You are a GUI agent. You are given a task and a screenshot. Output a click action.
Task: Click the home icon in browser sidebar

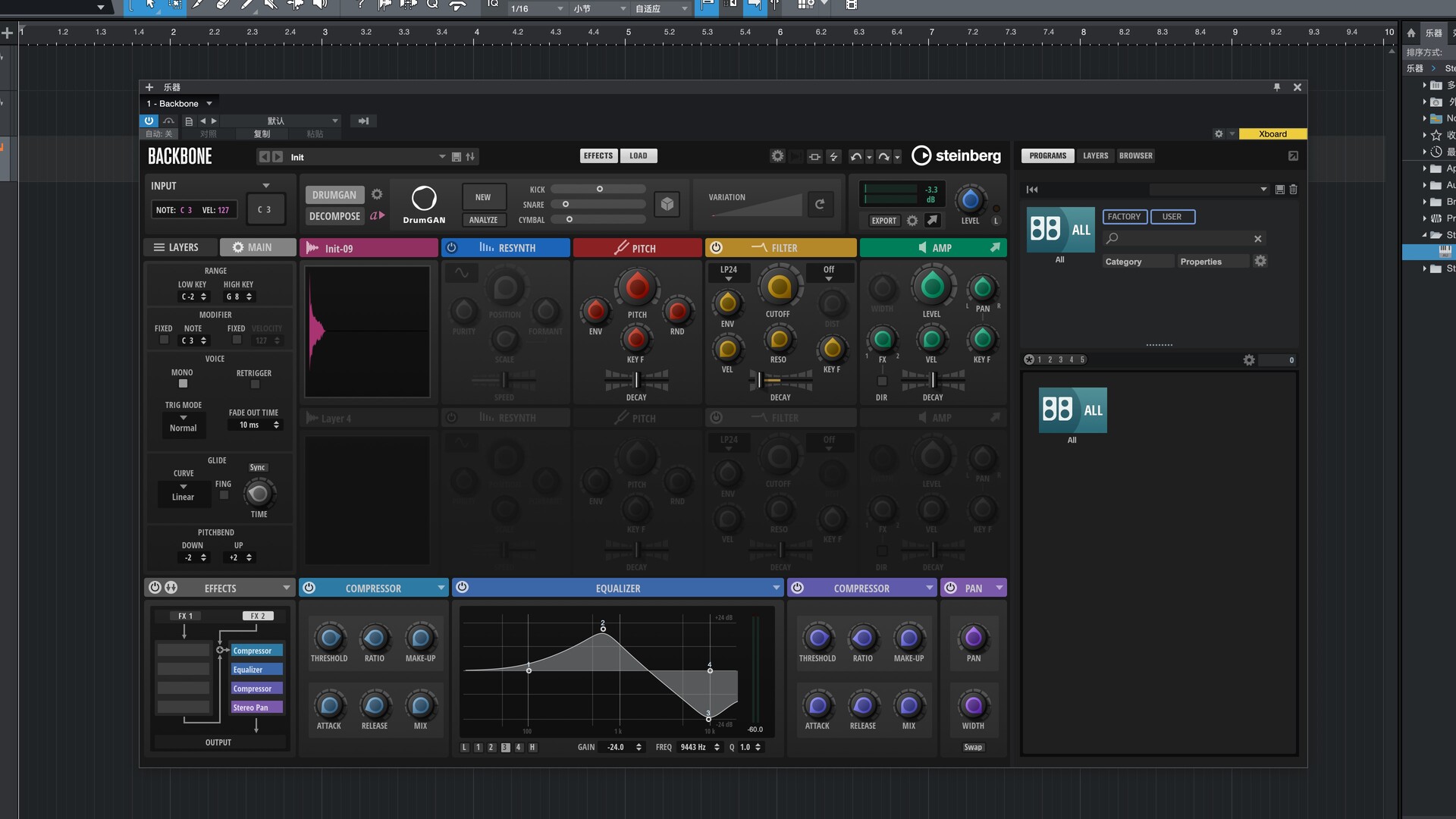click(1411, 33)
